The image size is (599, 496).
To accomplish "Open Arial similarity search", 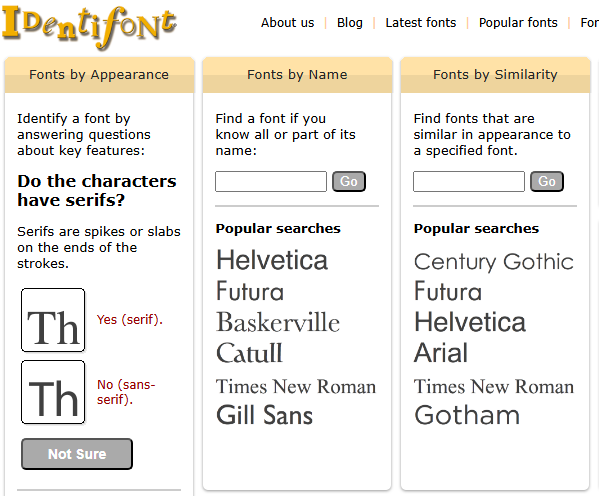I will tap(441, 353).
